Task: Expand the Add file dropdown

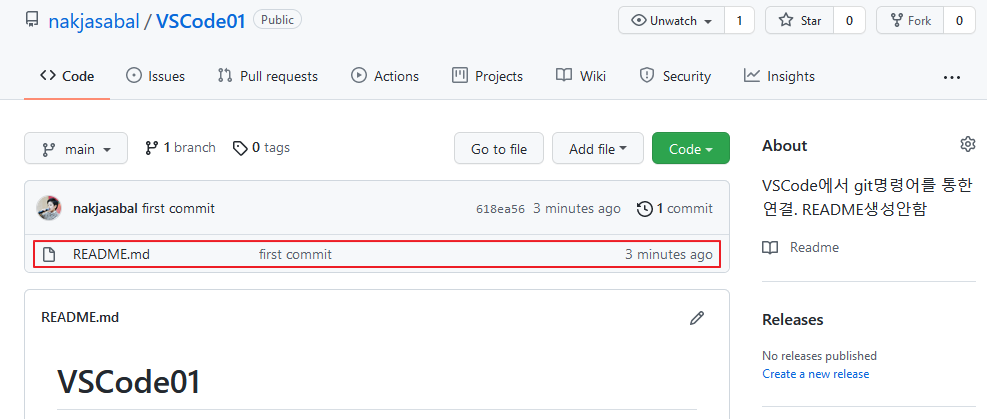Action: 597,148
